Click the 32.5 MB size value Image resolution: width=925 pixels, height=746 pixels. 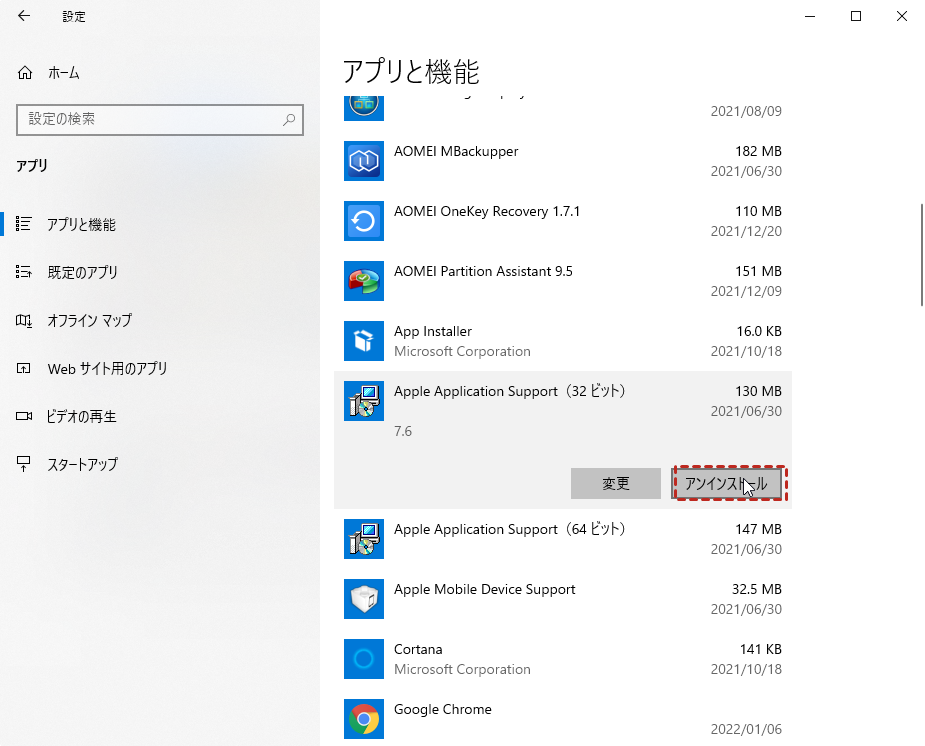[x=757, y=589]
